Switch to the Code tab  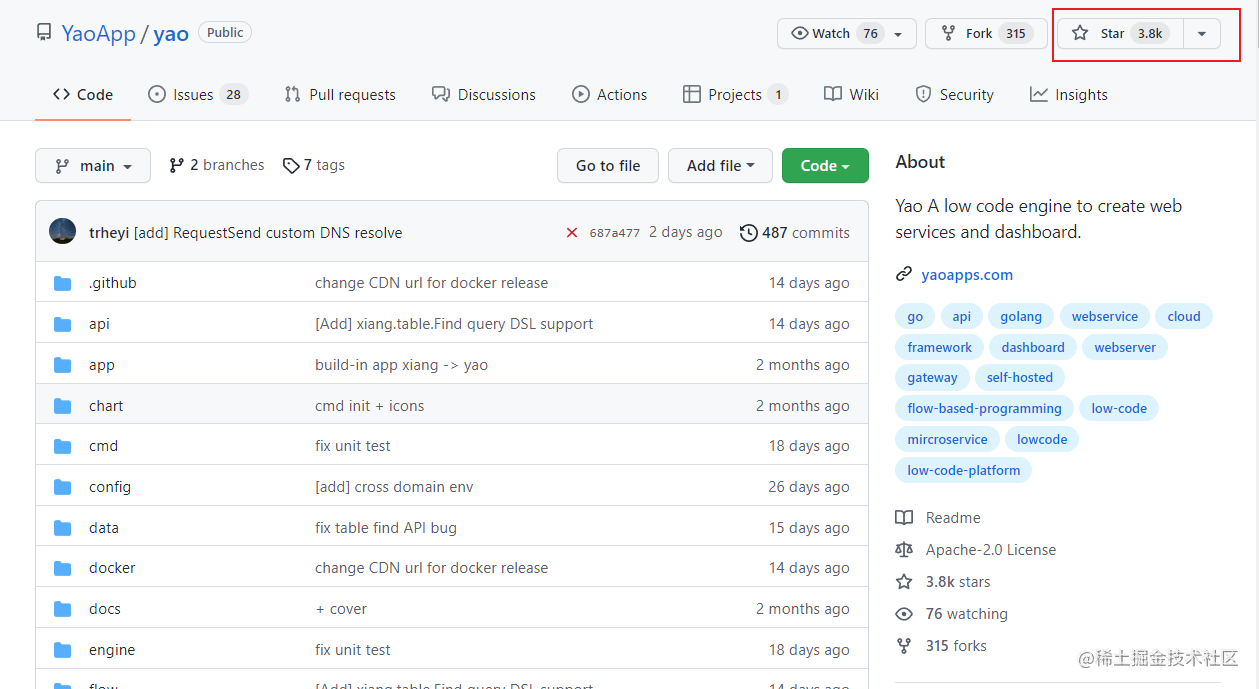point(83,94)
